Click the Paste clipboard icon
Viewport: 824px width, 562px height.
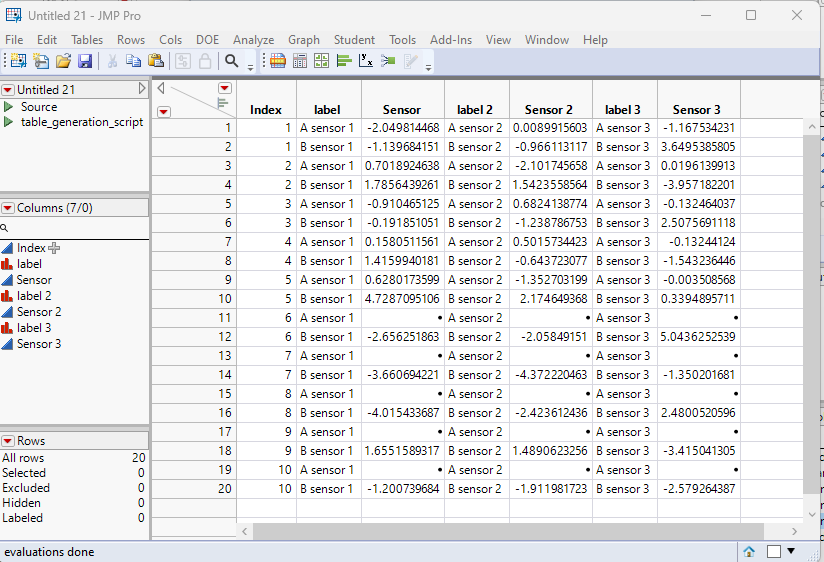(x=156, y=61)
